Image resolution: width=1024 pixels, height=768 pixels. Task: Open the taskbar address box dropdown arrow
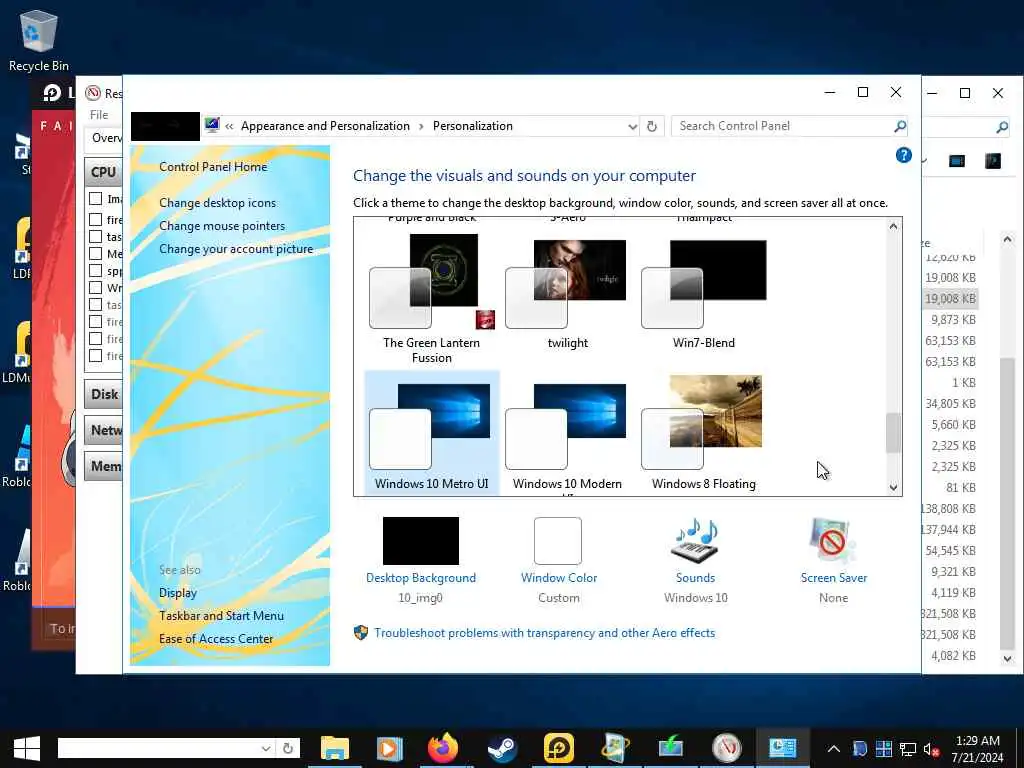pos(266,748)
